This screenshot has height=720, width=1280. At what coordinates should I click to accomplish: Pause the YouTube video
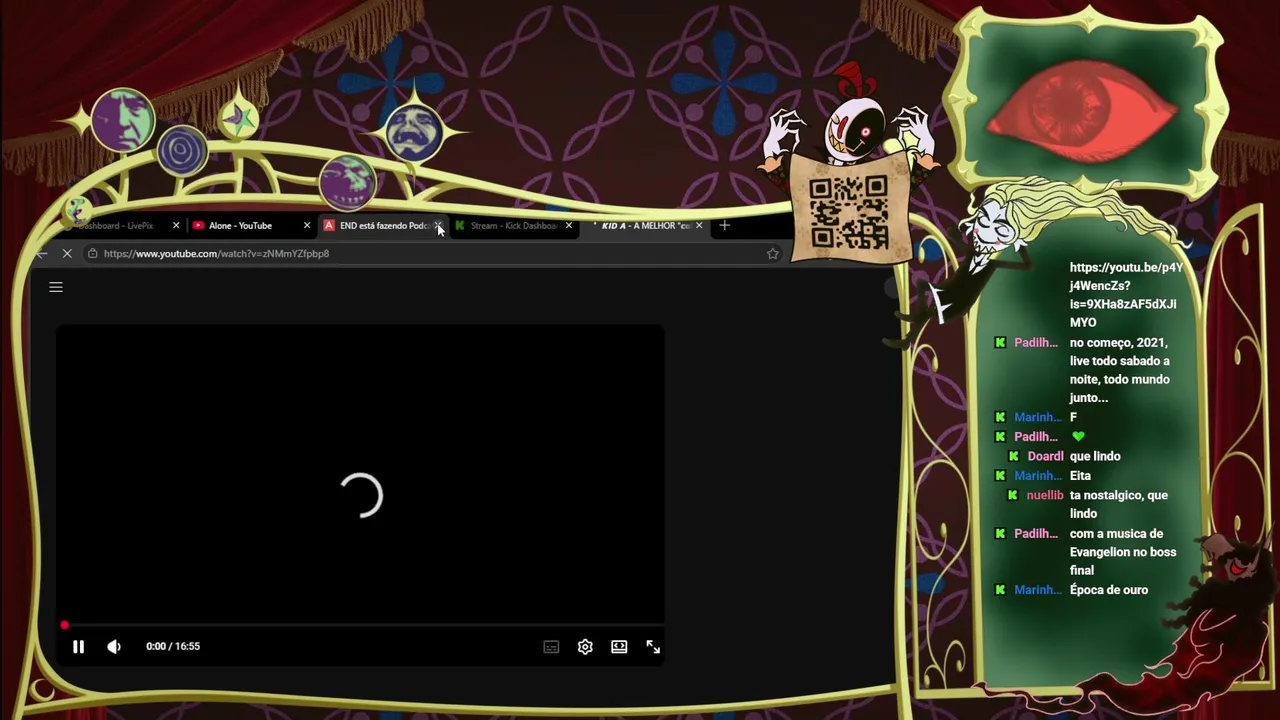pyautogui.click(x=78, y=647)
